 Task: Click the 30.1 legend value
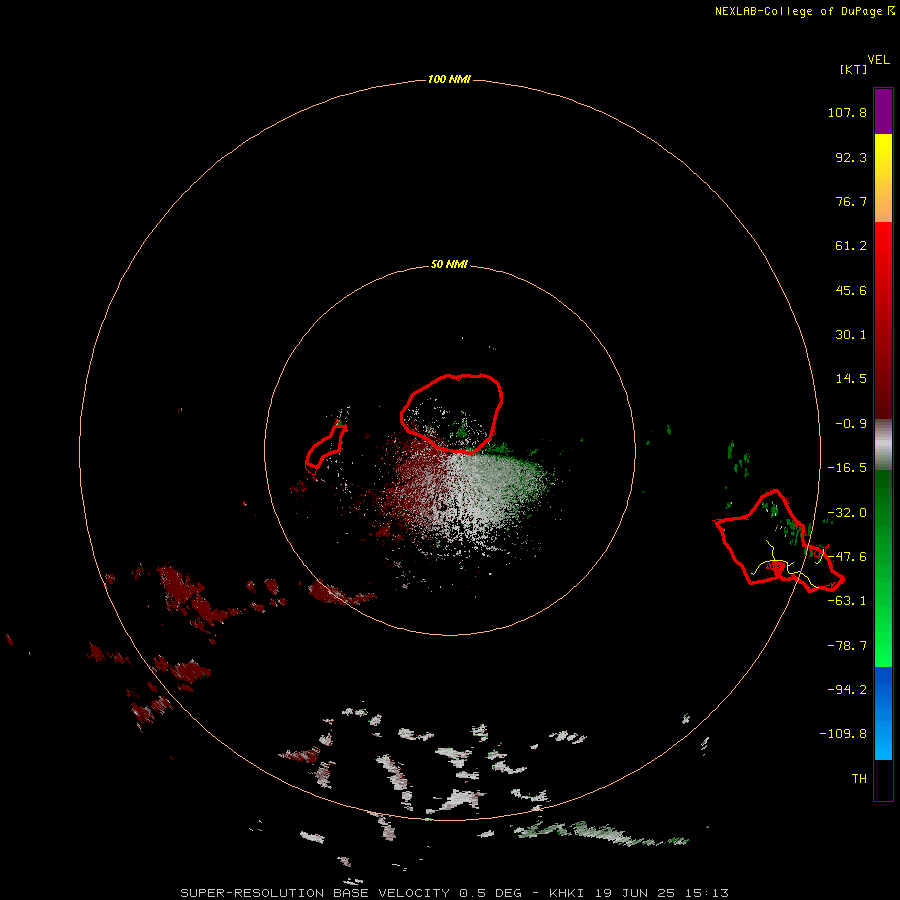[851, 335]
